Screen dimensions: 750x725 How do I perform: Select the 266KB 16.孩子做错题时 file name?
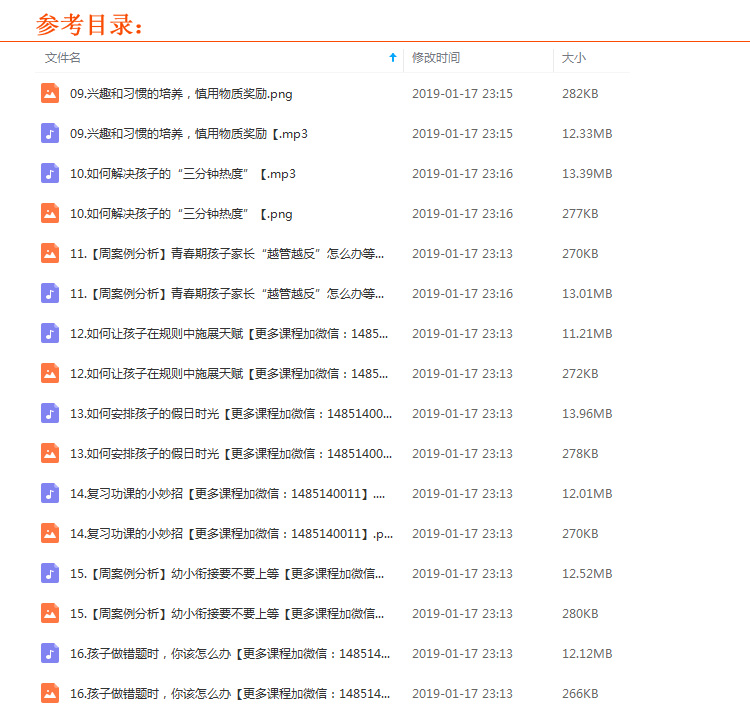tap(230, 693)
